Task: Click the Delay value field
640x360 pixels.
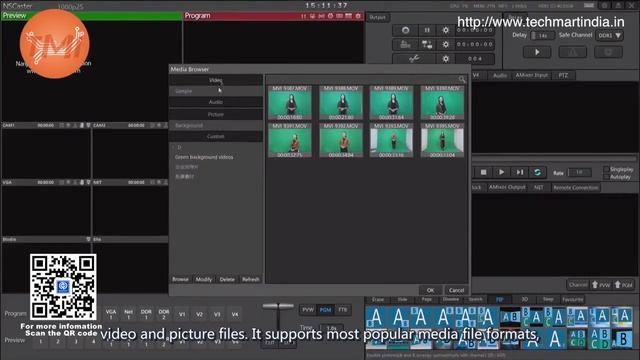Action: (x=542, y=36)
